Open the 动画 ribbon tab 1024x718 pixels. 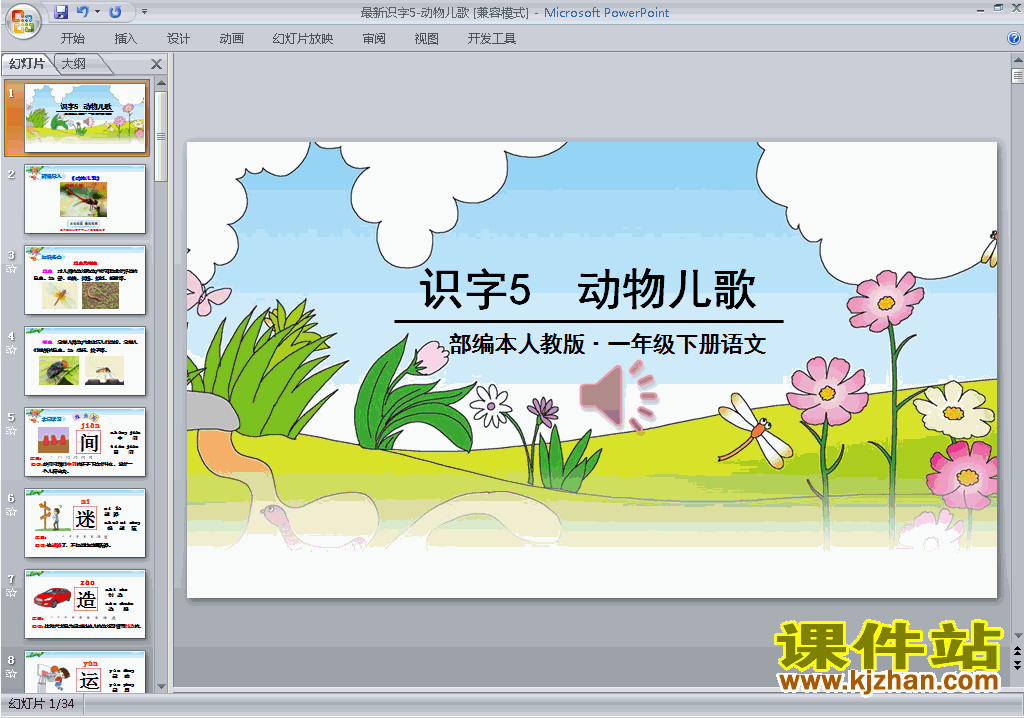(x=231, y=39)
